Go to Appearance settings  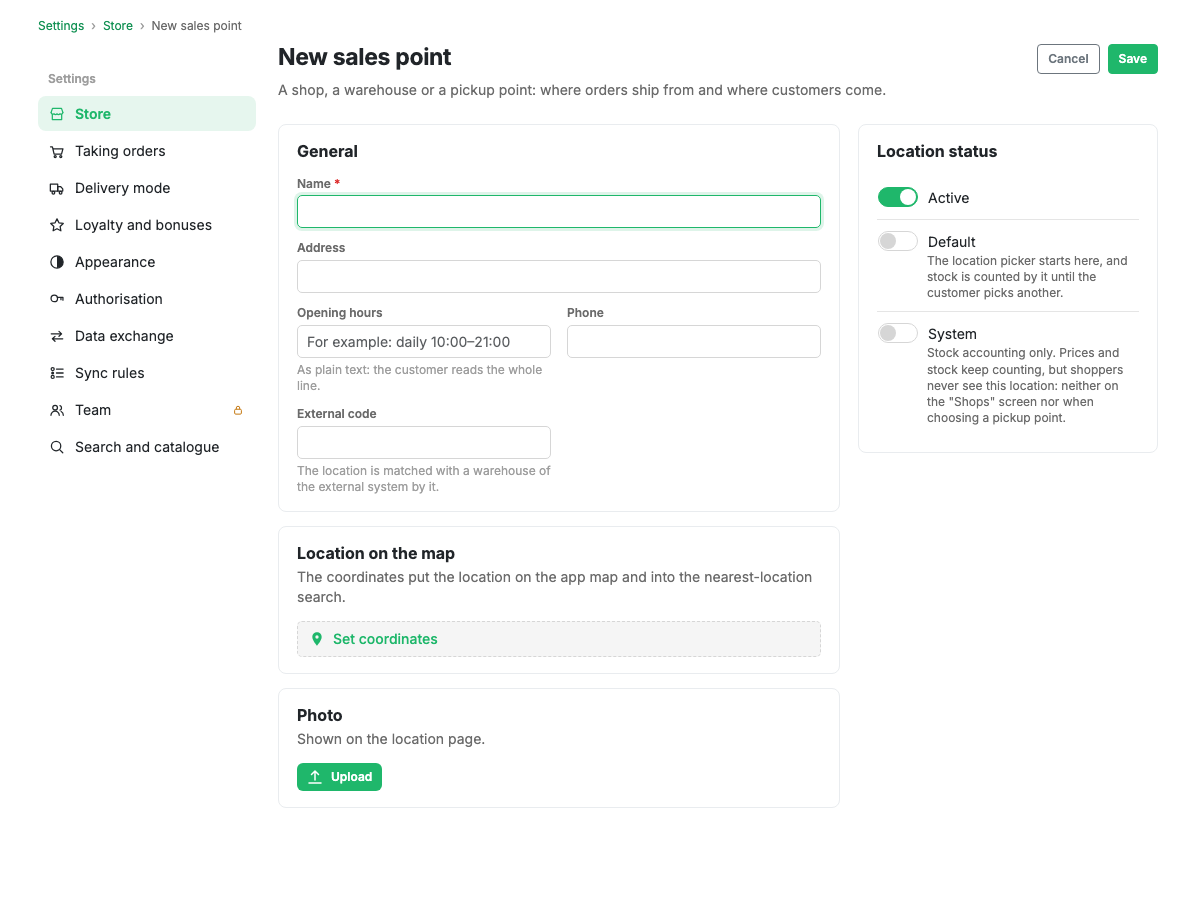[146, 262]
